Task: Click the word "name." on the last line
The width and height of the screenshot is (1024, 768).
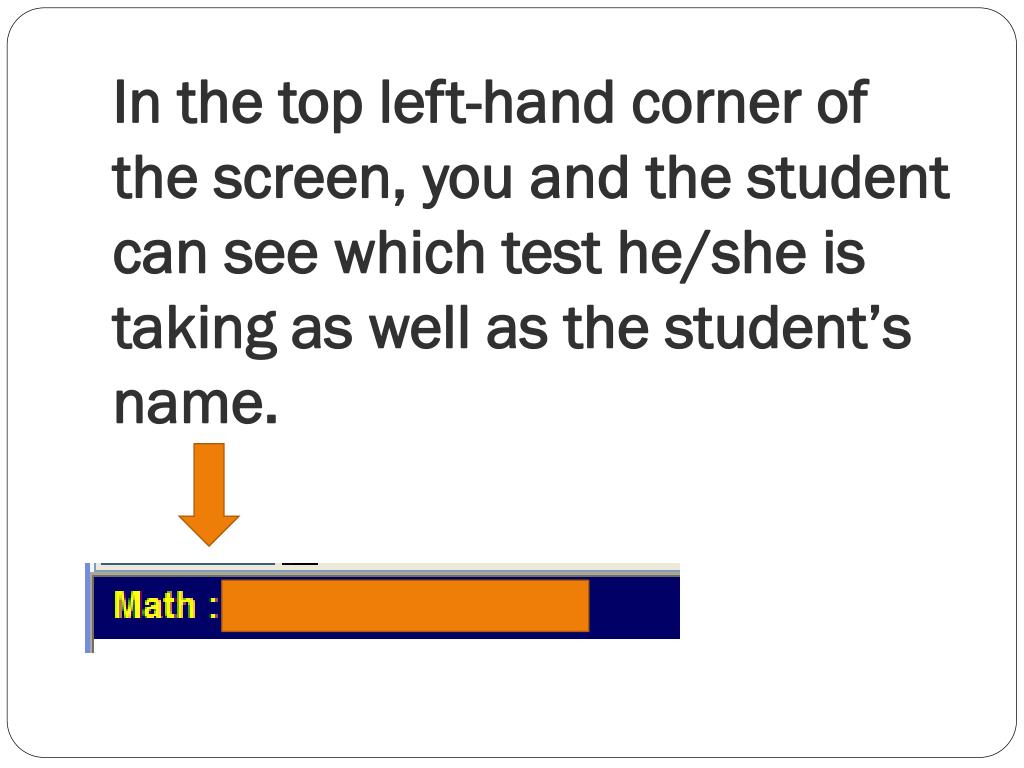Action: coord(196,404)
